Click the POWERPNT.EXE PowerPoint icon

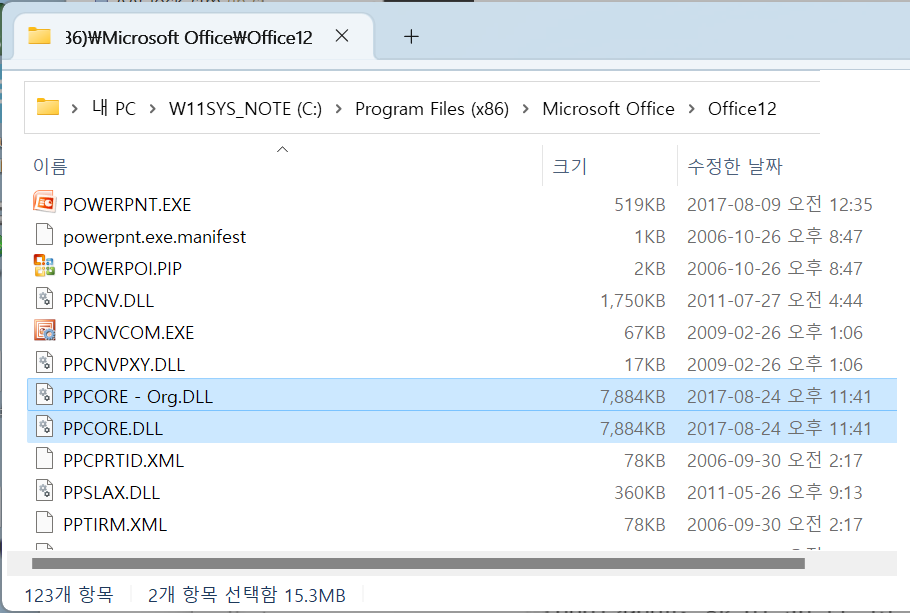pyautogui.click(x=45, y=203)
